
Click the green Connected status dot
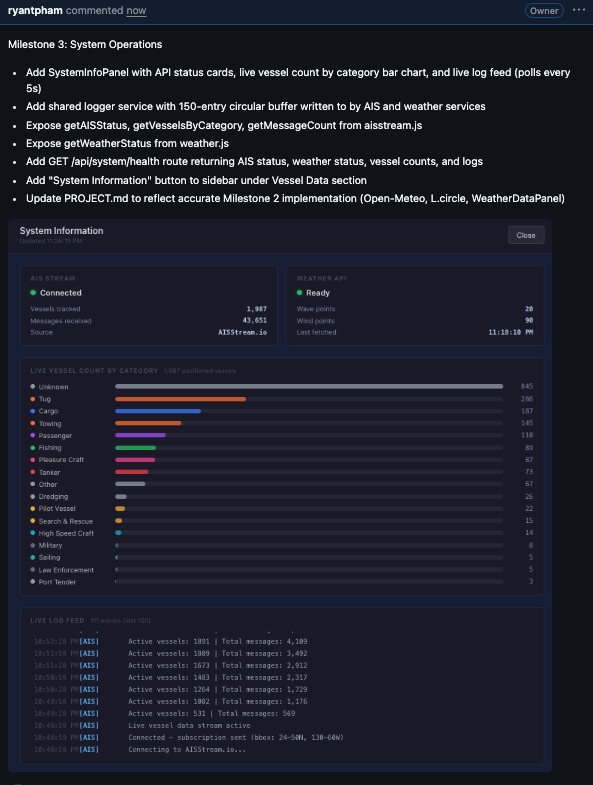(33, 293)
